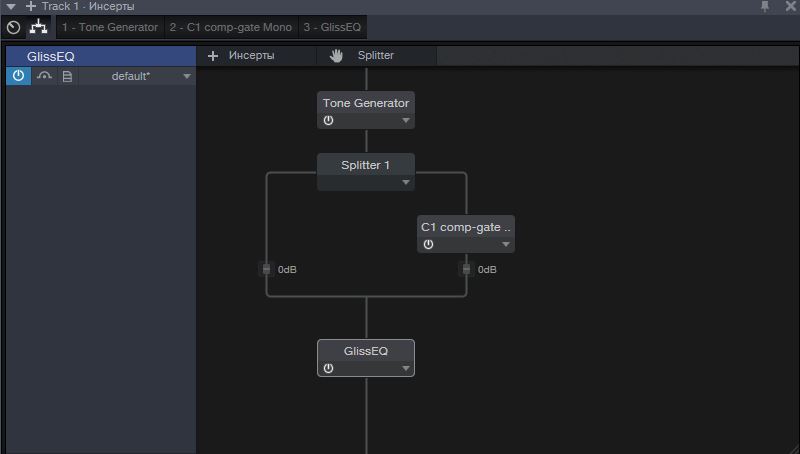Open Tone Generator node dropdown arrow

(x=406, y=120)
